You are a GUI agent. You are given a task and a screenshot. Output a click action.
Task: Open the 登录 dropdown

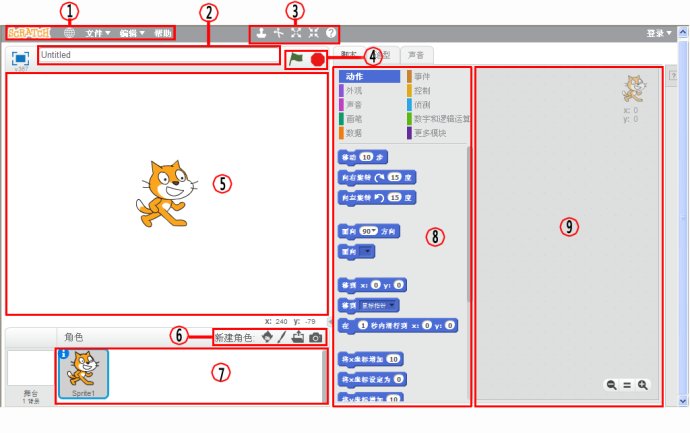[x=659, y=33]
